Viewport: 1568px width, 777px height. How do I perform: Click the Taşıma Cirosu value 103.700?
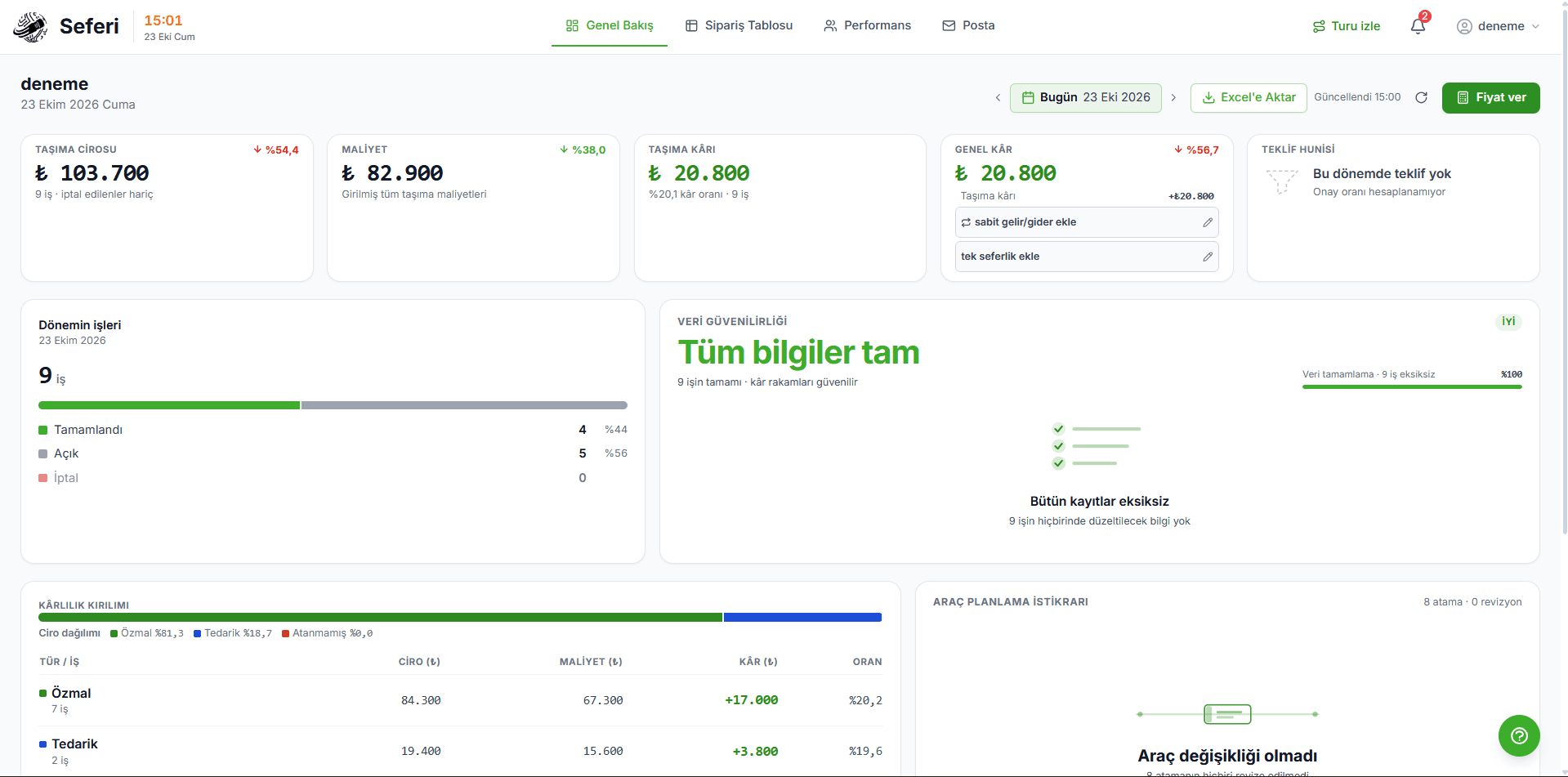click(92, 173)
